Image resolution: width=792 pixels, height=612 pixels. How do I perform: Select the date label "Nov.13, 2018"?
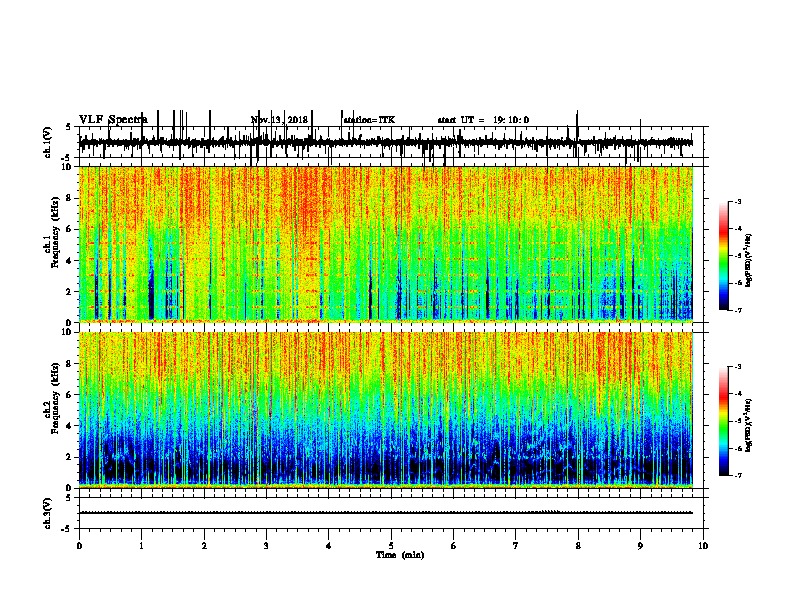click(279, 120)
